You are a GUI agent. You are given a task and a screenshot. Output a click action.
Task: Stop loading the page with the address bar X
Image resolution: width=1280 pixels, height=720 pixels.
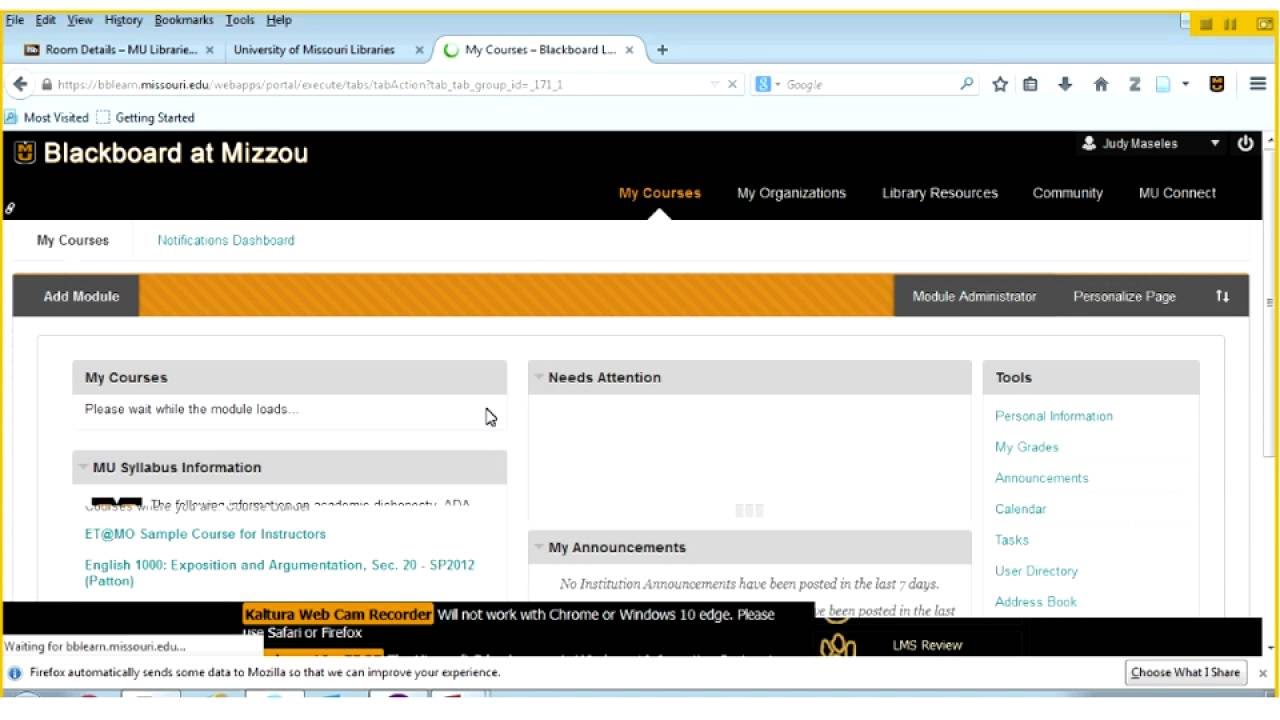click(x=732, y=85)
